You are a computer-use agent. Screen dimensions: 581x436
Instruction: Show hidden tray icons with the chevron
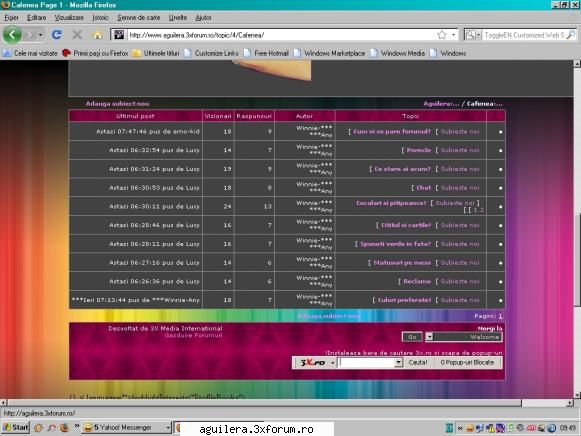(460, 428)
